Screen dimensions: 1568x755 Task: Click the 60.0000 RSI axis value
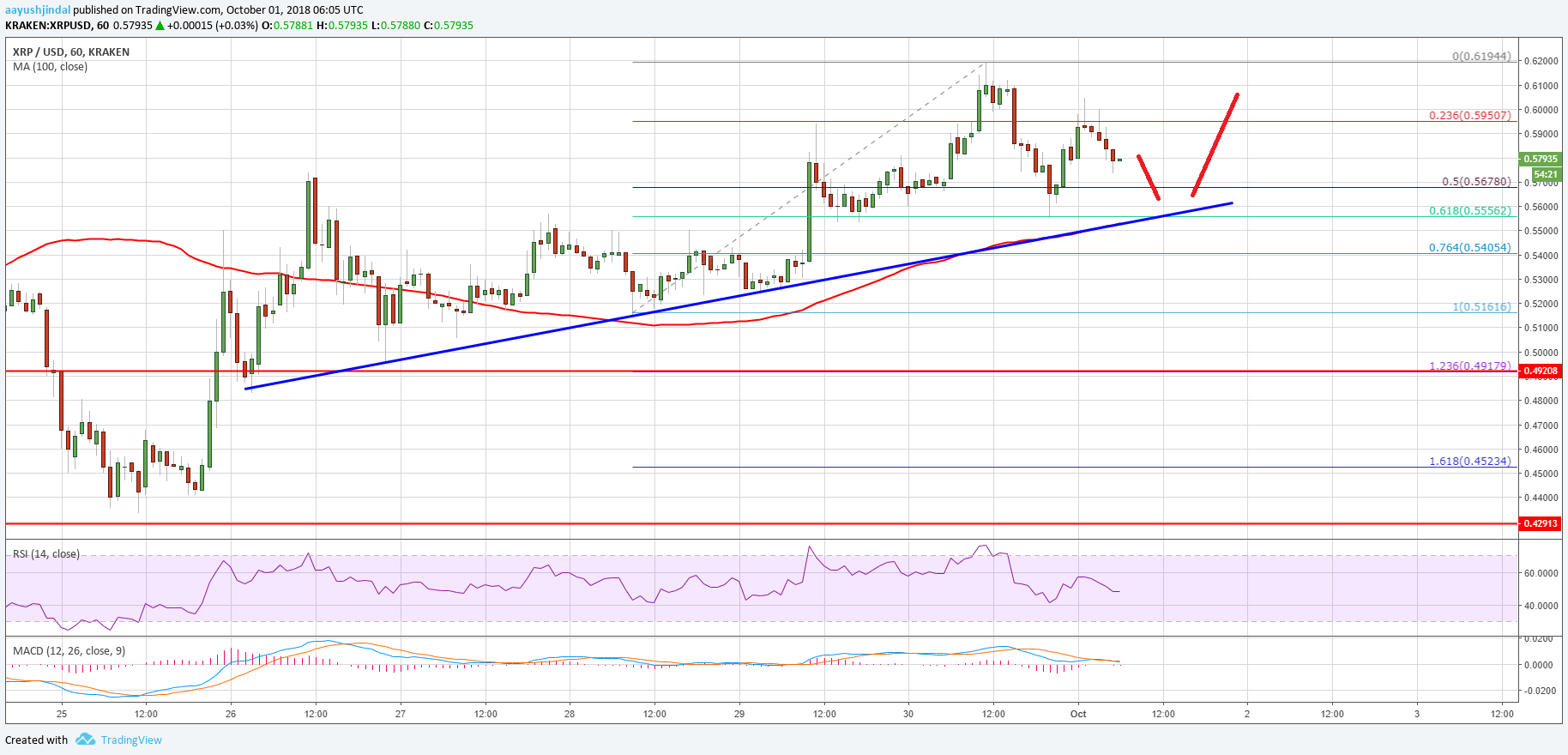(x=1541, y=573)
